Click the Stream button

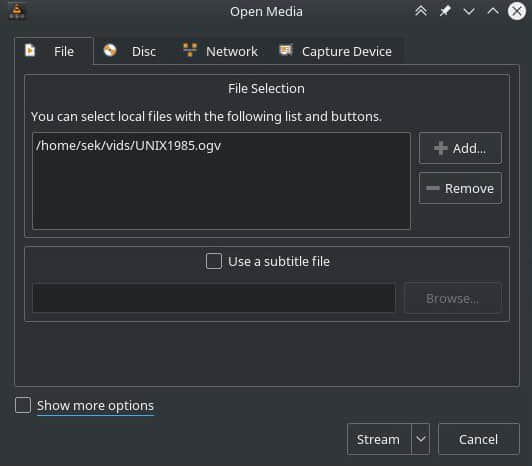pyautogui.click(x=379, y=439)
